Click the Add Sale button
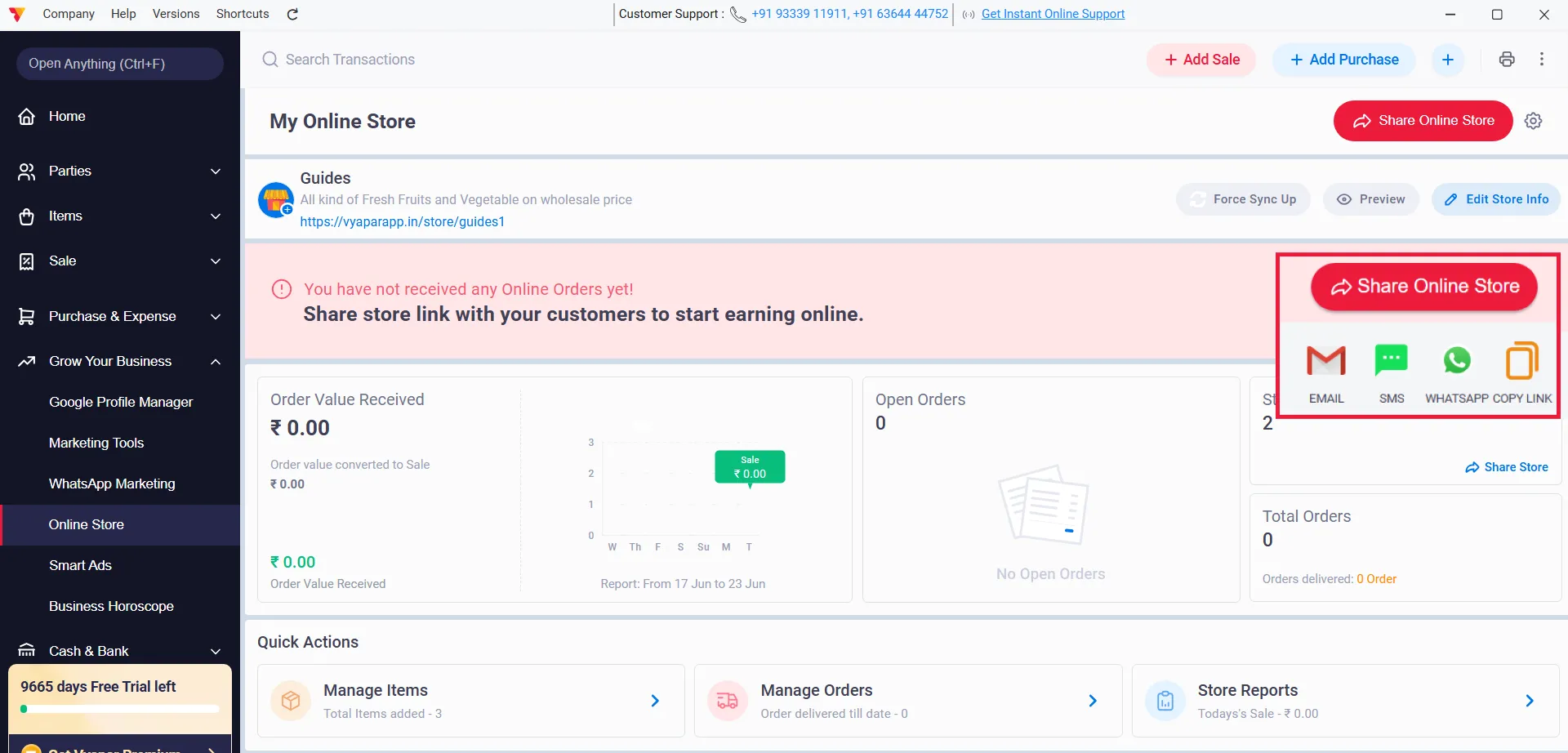 tap(1201, 60)
